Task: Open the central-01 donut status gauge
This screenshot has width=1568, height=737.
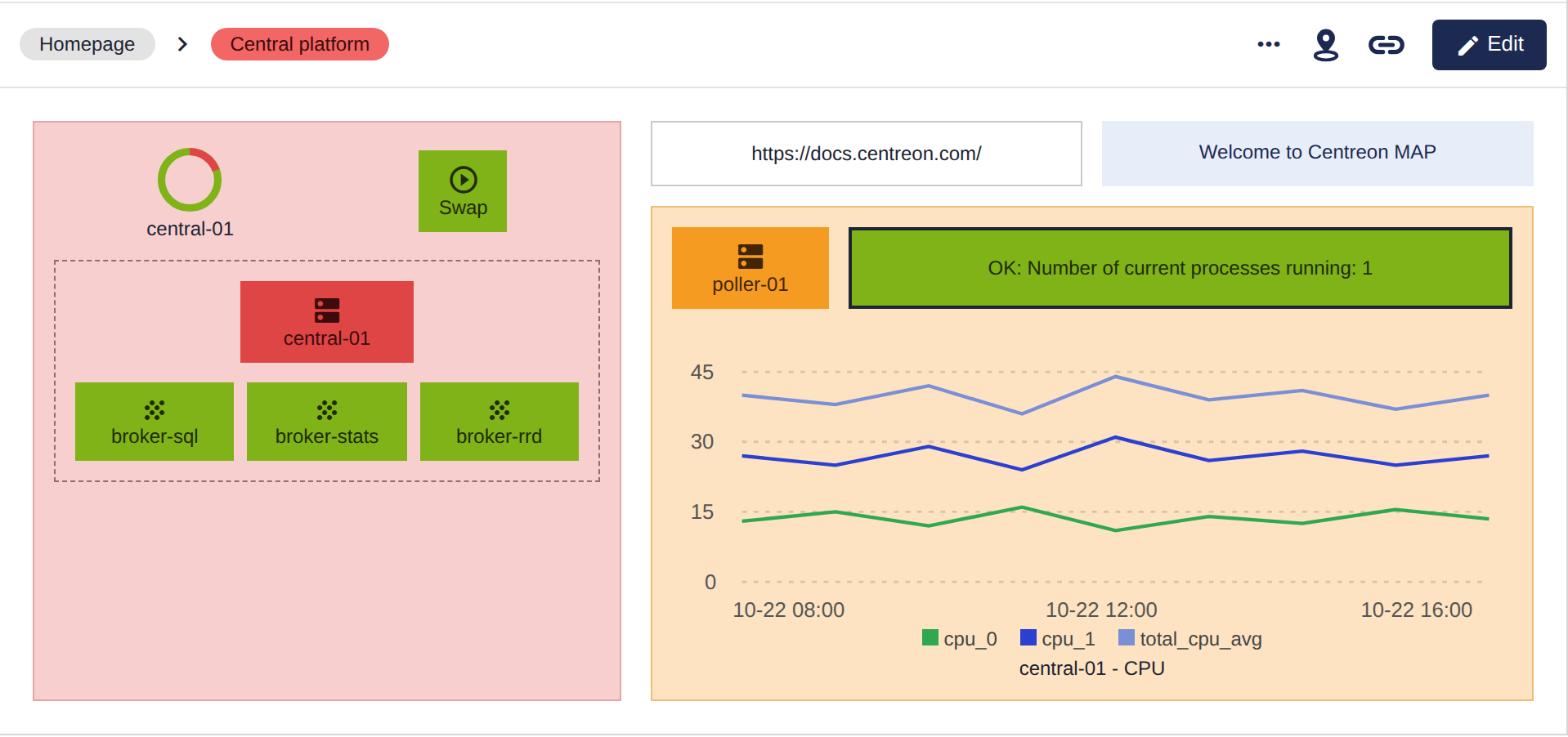Action: (x=190, y=180)
